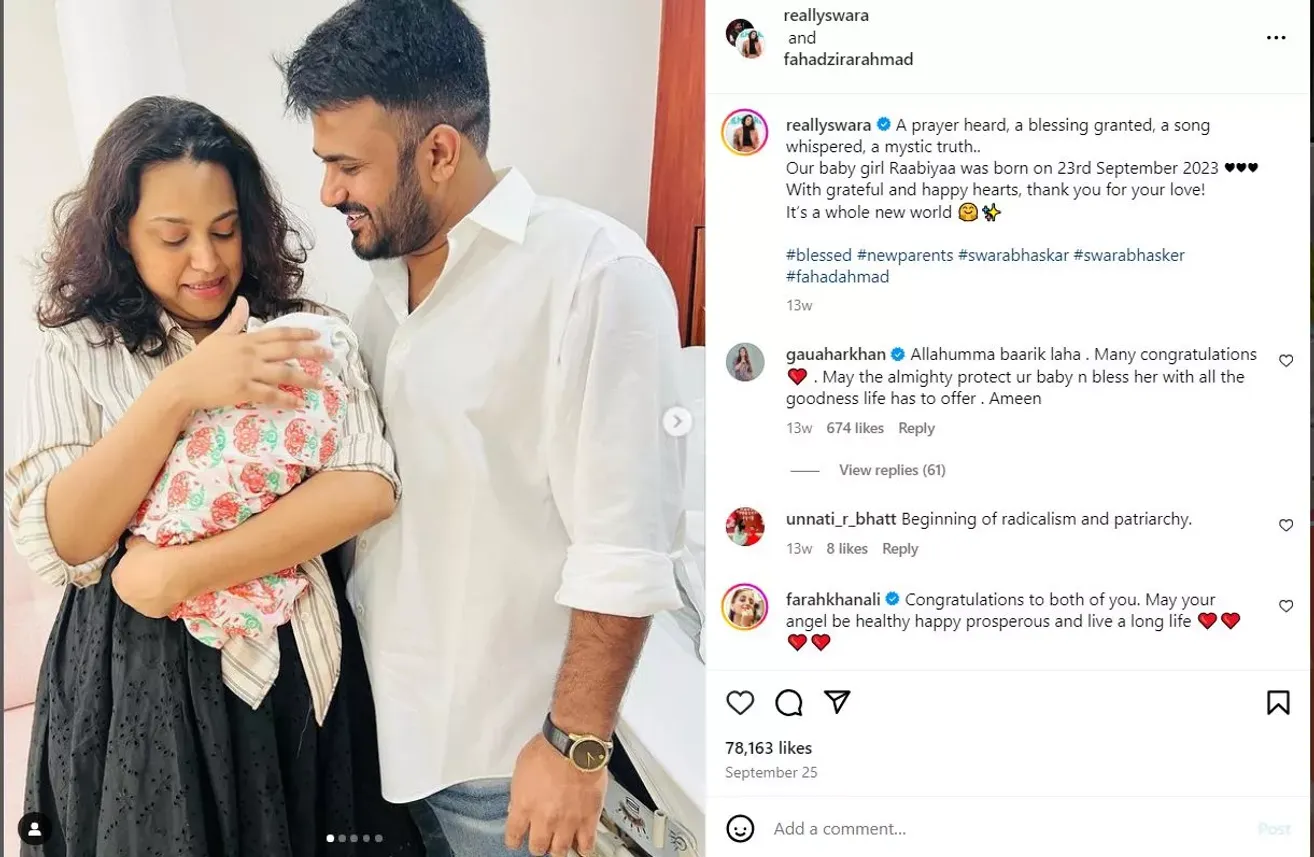
Task: Open the three-dot more options menu
Action: 1276,38
